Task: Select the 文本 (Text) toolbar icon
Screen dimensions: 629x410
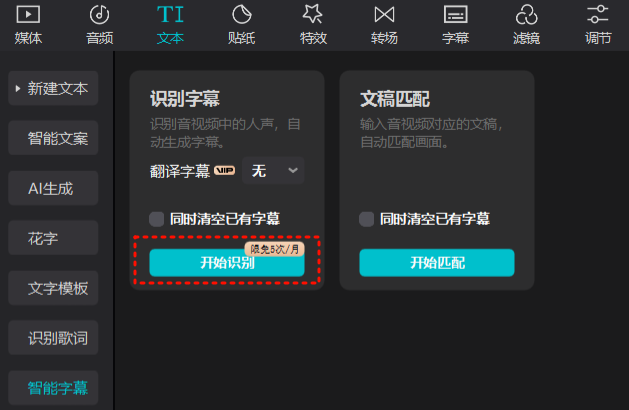Action: click(170, 15)
